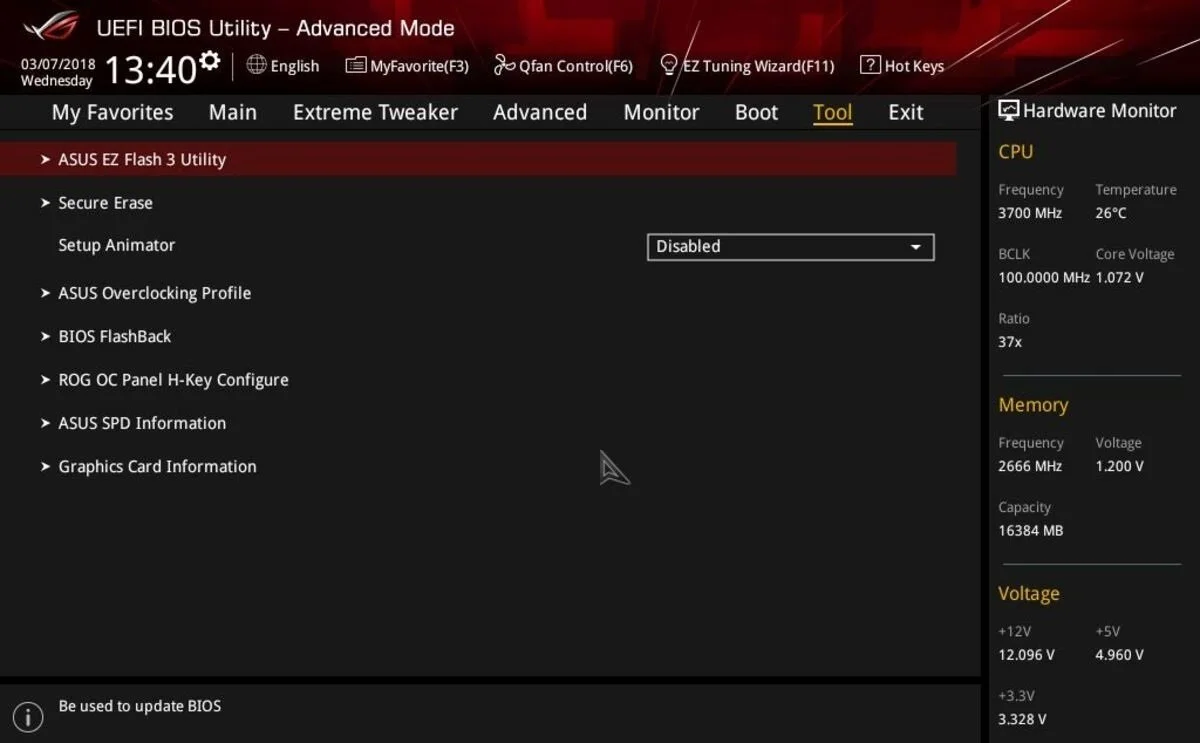The image size is (1200, 743).
Task: Open the Setup Animator dropdown
Action: pos(790,246)
